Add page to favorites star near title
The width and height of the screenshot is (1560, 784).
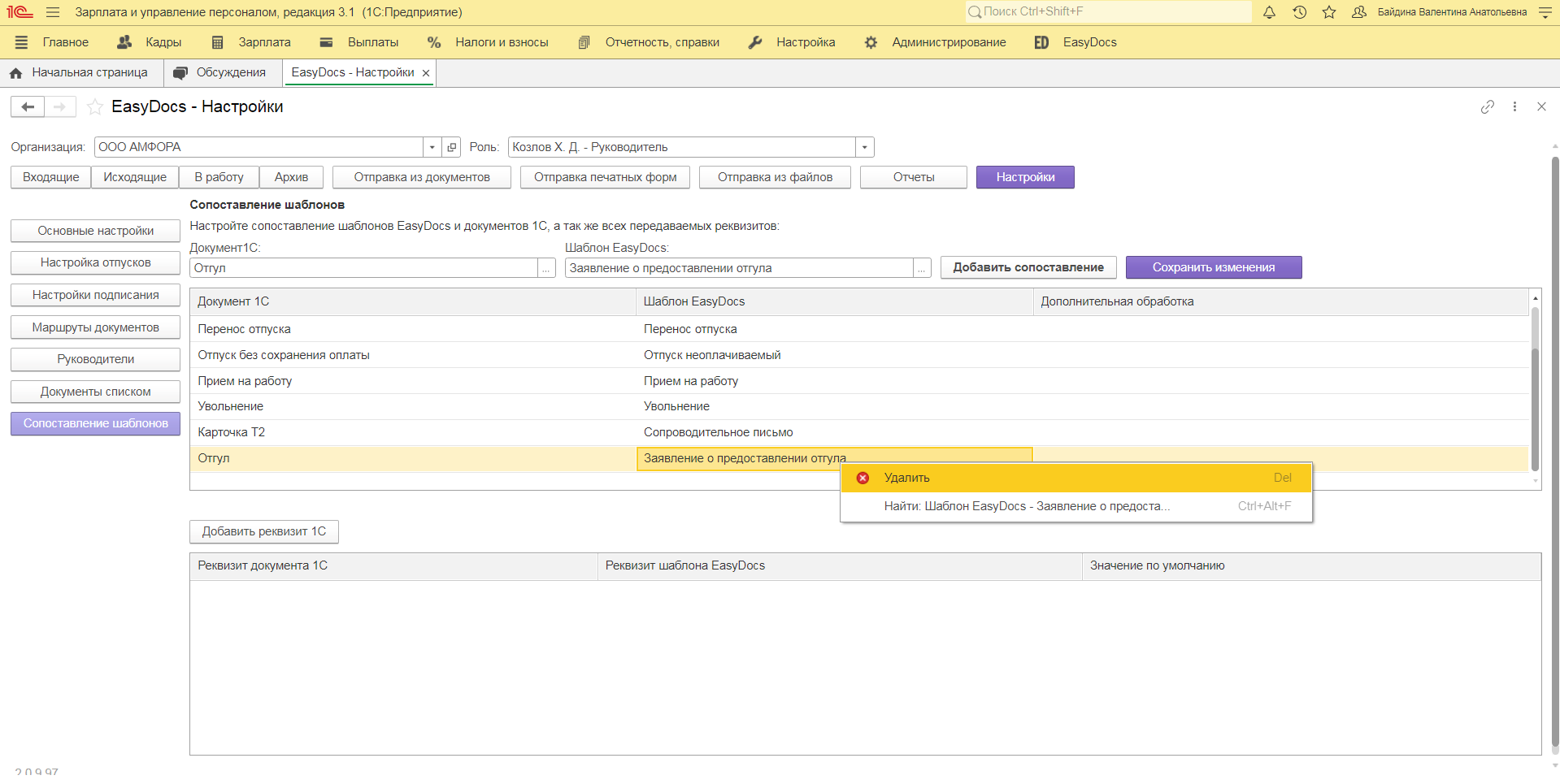pyautogui.click(x=95, y=107)
